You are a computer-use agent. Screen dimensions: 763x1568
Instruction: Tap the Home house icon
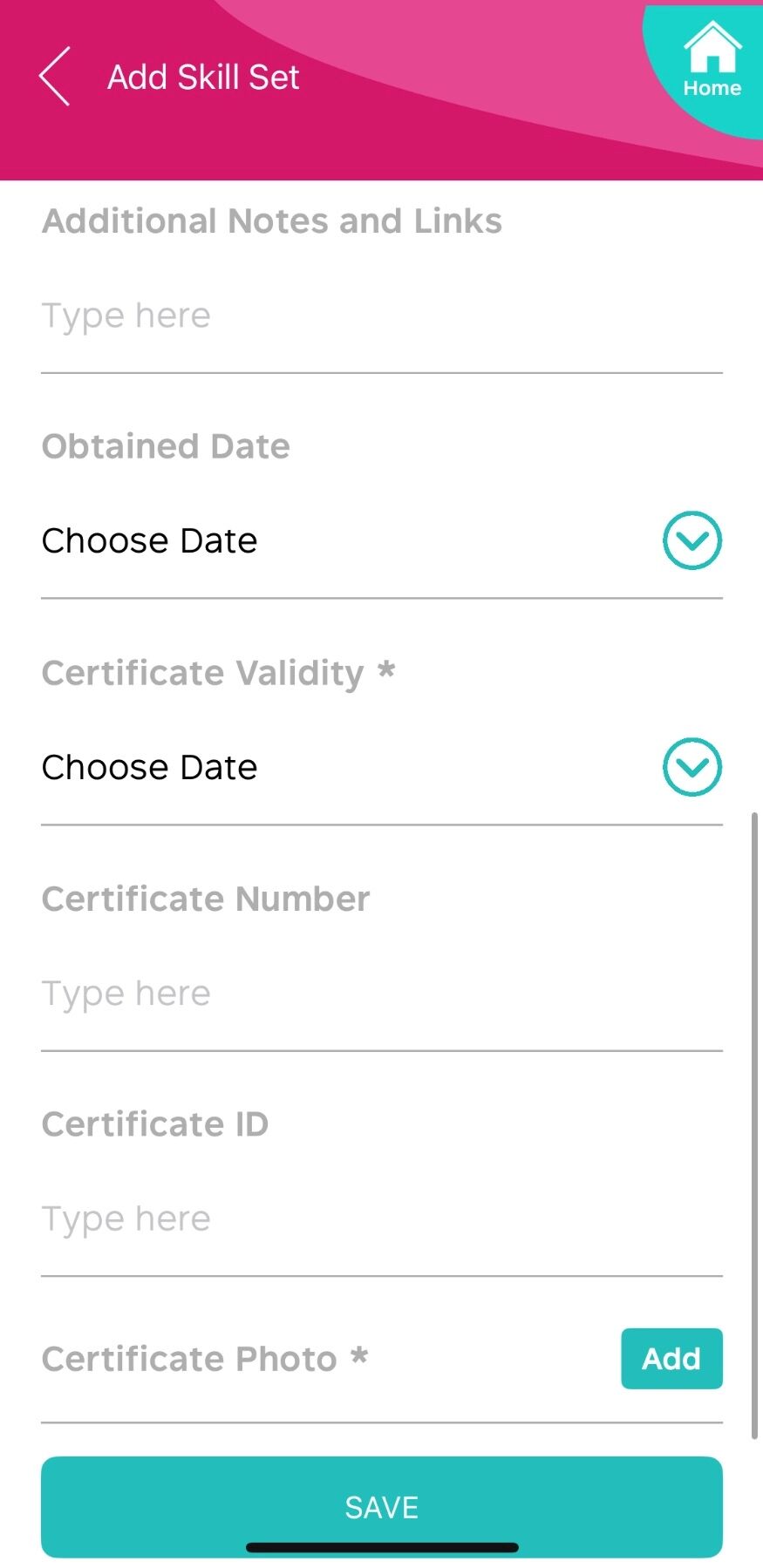pos(712,48)
